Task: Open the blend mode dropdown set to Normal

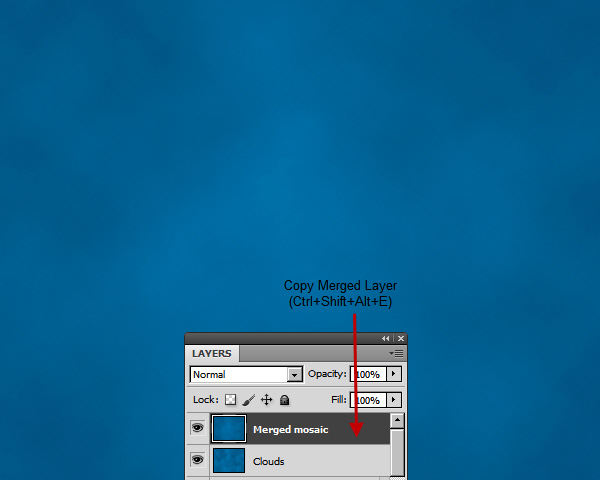Action: [x=294, y=374]
